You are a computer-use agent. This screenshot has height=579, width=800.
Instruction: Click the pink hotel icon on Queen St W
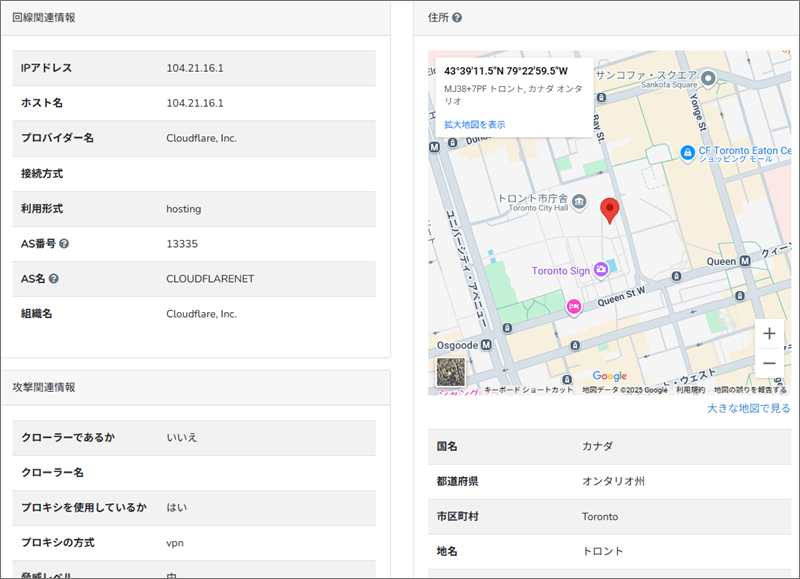(574, 307)
